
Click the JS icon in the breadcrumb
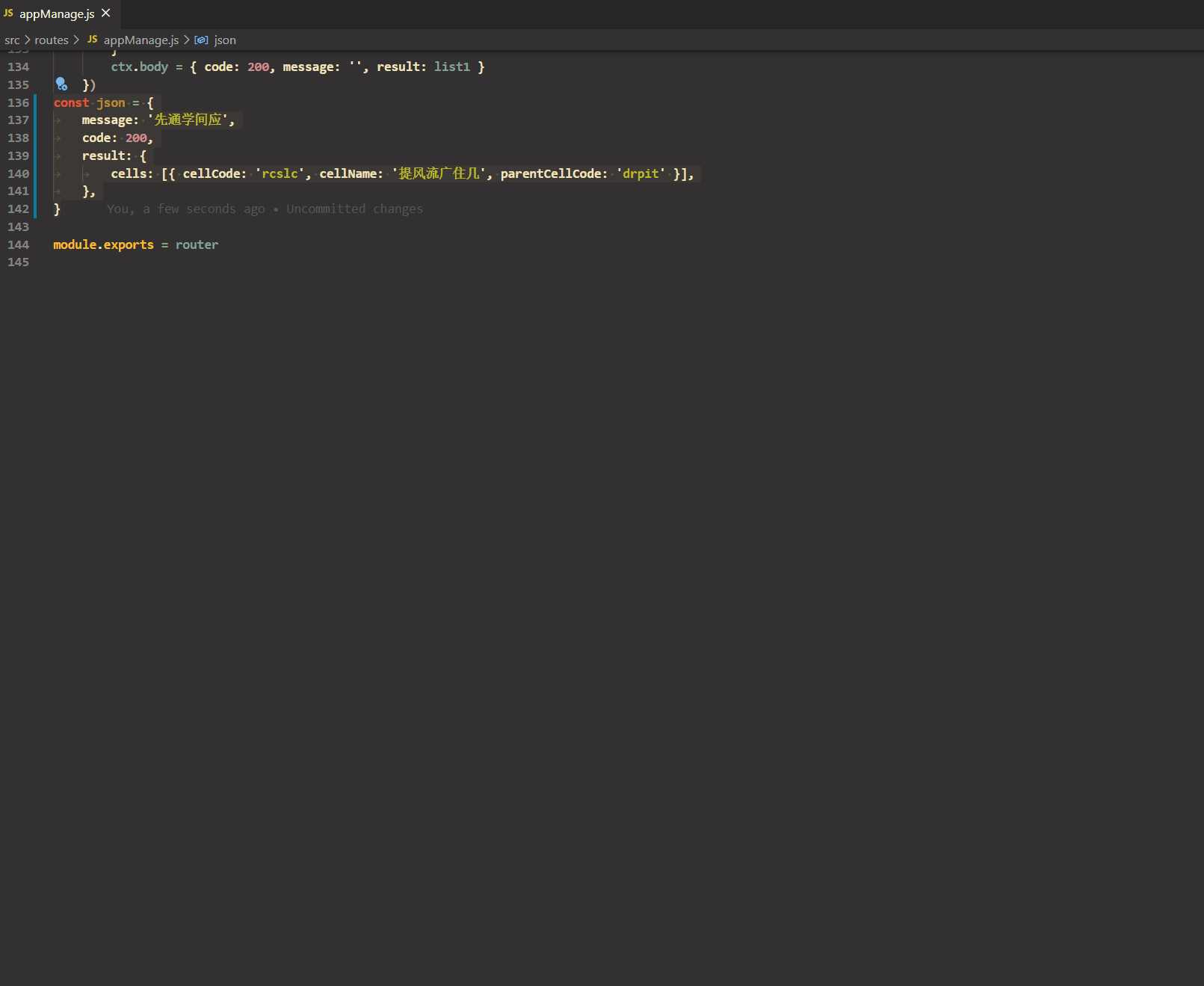[x=92, y=40]
